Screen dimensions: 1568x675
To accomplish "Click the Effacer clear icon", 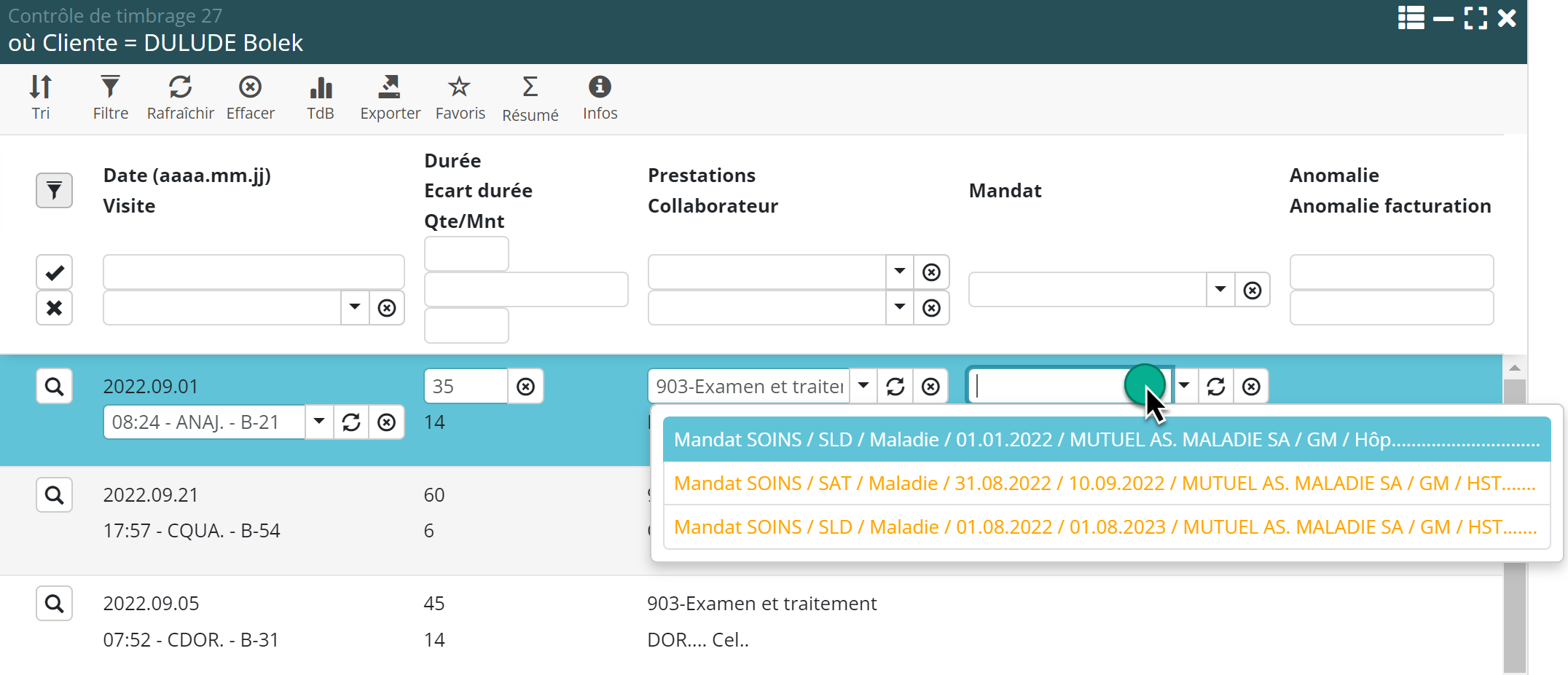I will point(250,97).
